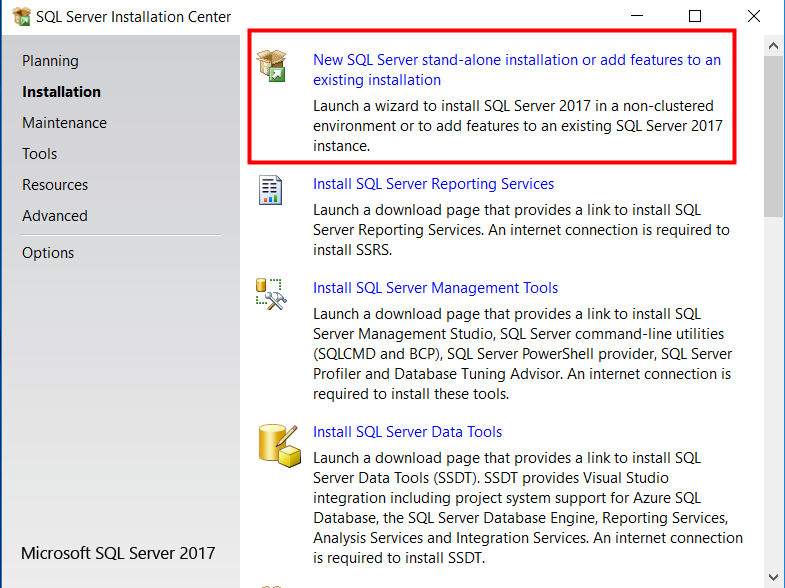Maximize the Installation Center window
Image resolution: width=785 pixels, height=588 pixels.
pyautogui.click(x=695, y=17)
